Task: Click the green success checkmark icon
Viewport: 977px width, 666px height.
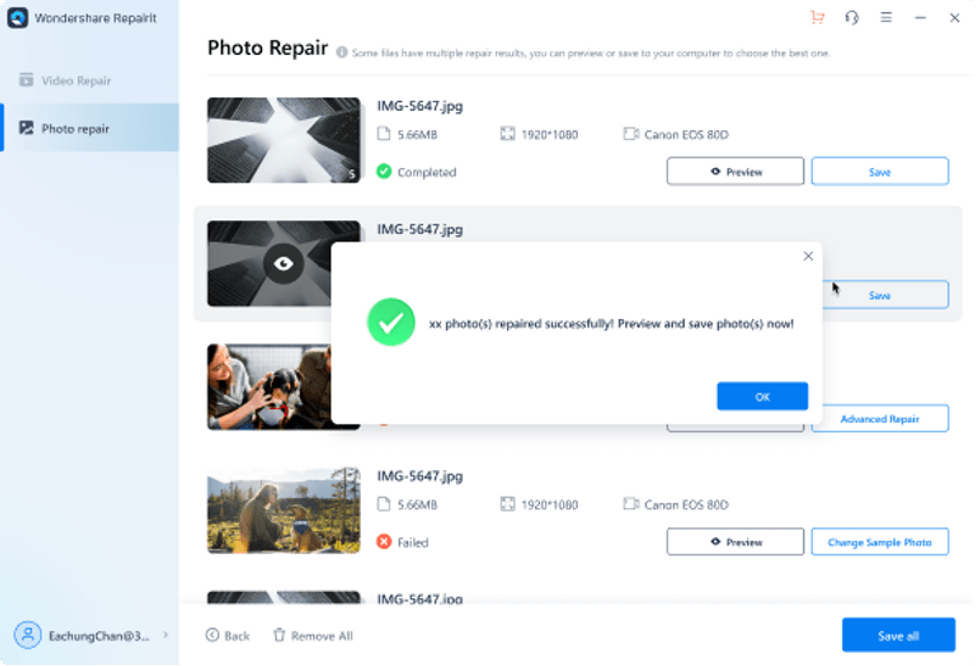Action: 391,322
